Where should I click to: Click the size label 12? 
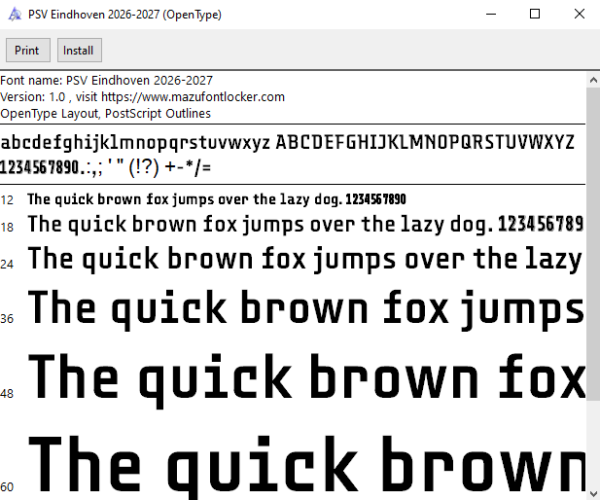[x=7, y=200]
